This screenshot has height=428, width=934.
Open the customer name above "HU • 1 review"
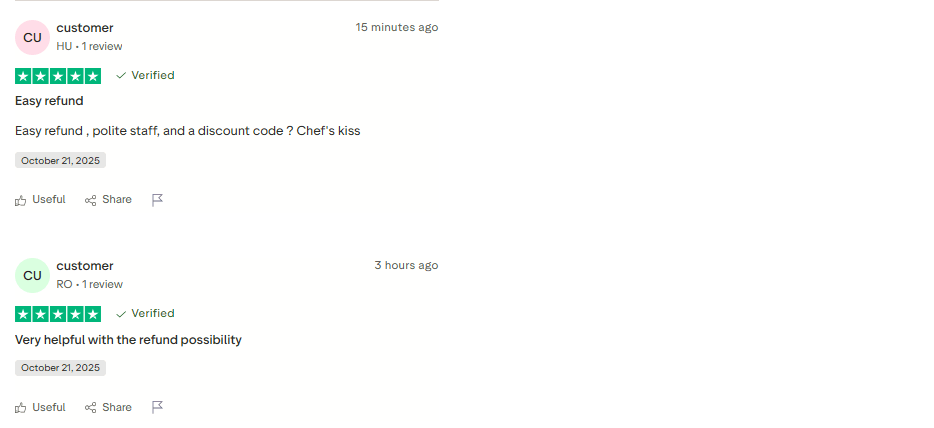(x=85, y=28)
